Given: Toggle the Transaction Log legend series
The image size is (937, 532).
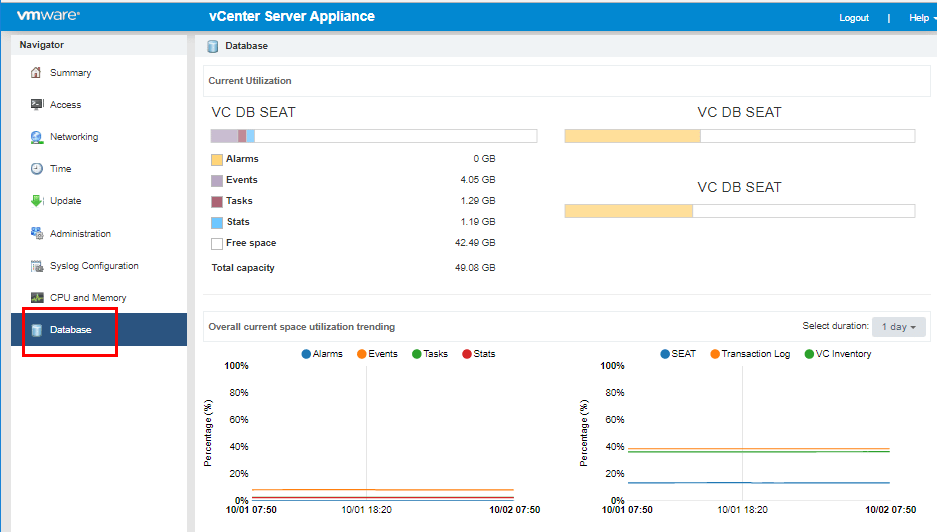Looking at the screenshot, I should click(749, 354).
